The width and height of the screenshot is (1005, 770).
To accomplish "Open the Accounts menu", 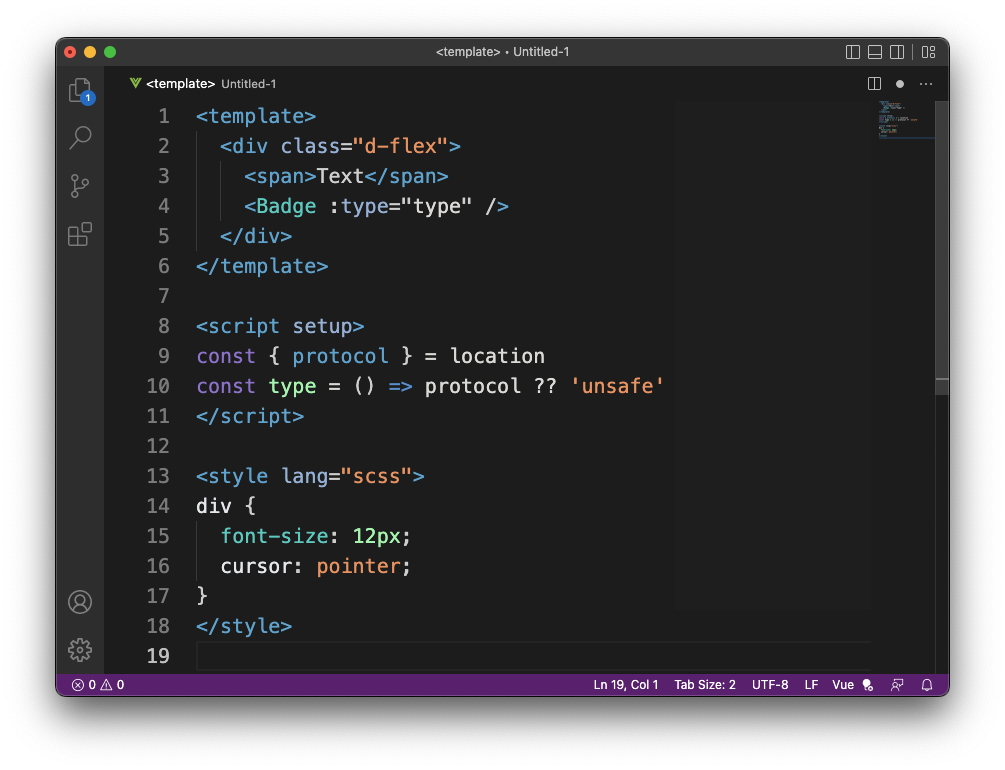I will 80,602.
